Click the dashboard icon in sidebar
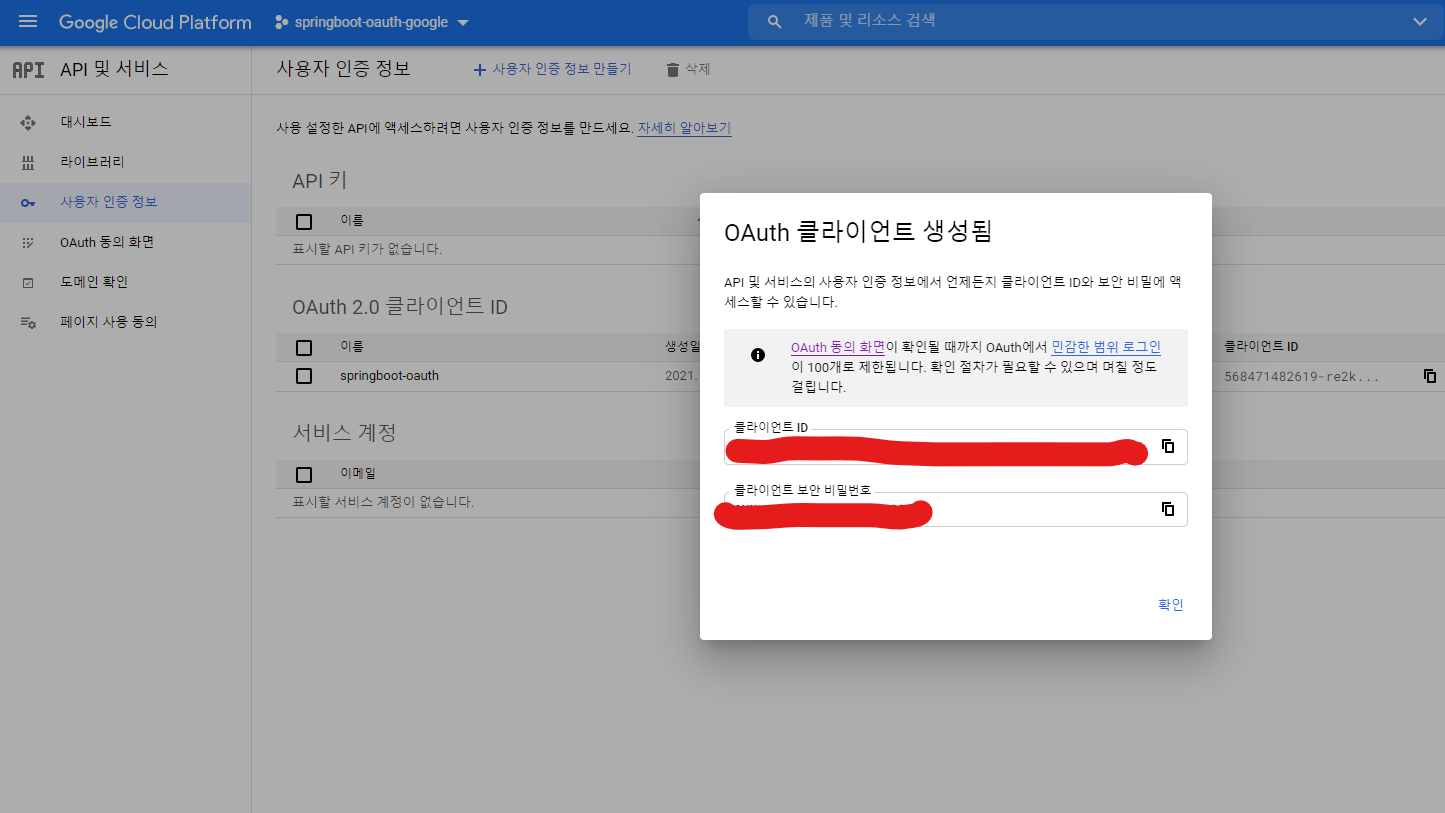The width and height of the screenshot is (1445, 813). click(x=28, y=122)
